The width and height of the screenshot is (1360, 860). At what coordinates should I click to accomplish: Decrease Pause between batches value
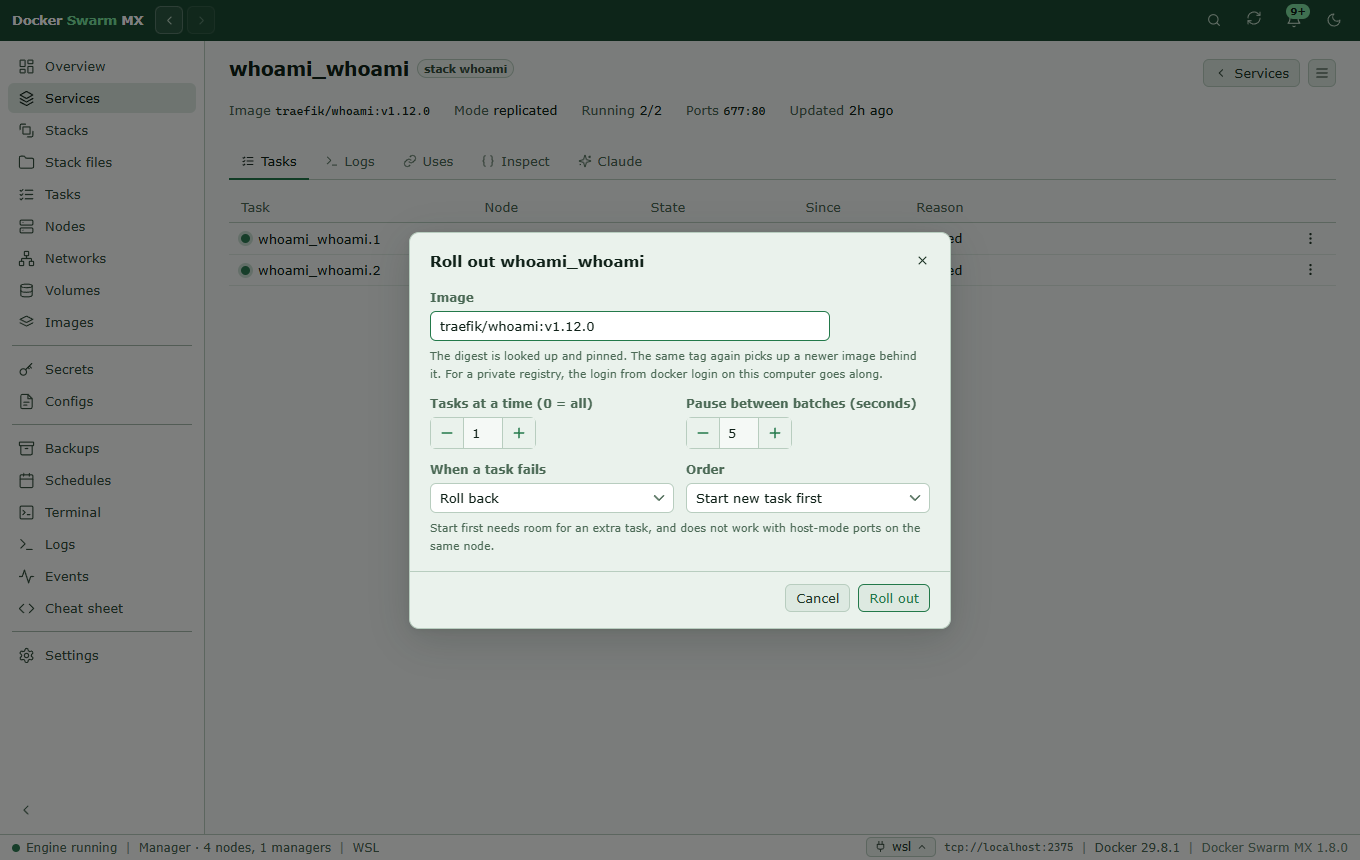click(x=703, y=433)
